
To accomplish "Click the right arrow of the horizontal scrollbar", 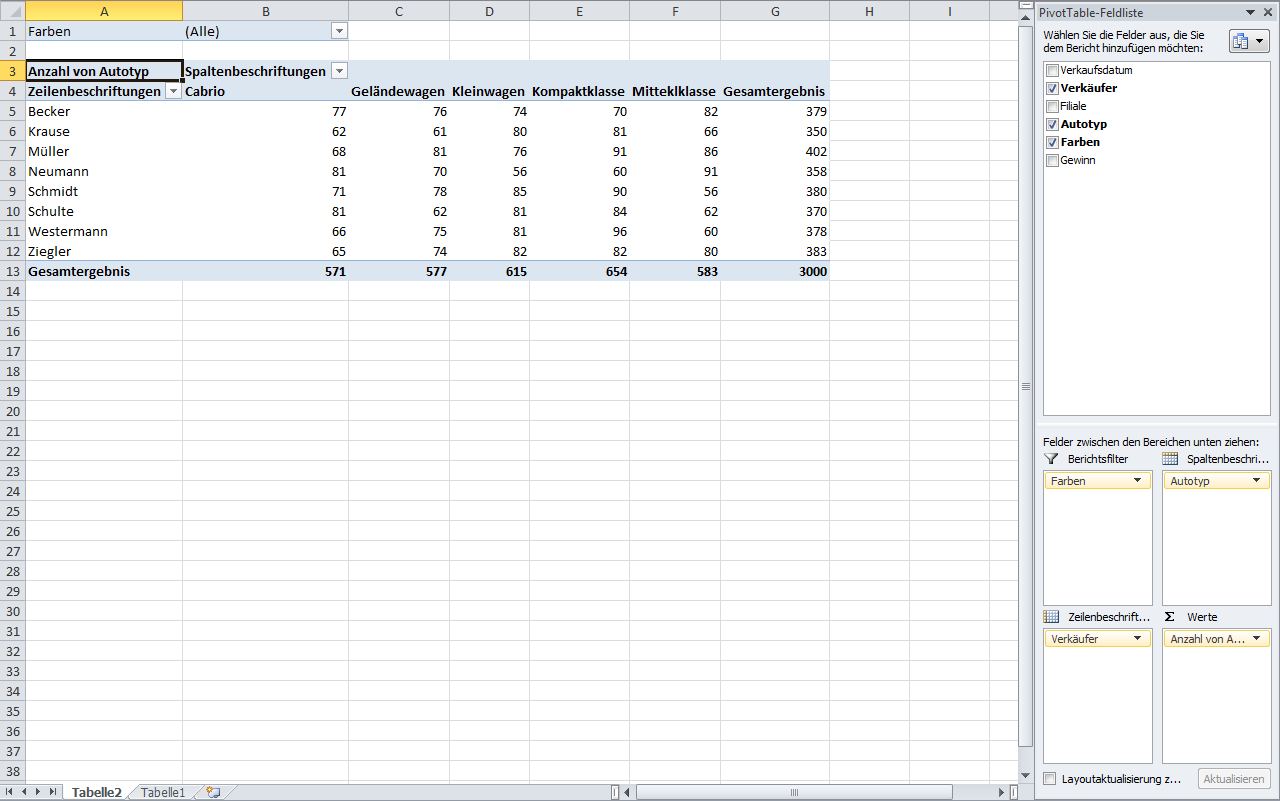I will pos(999,792).
